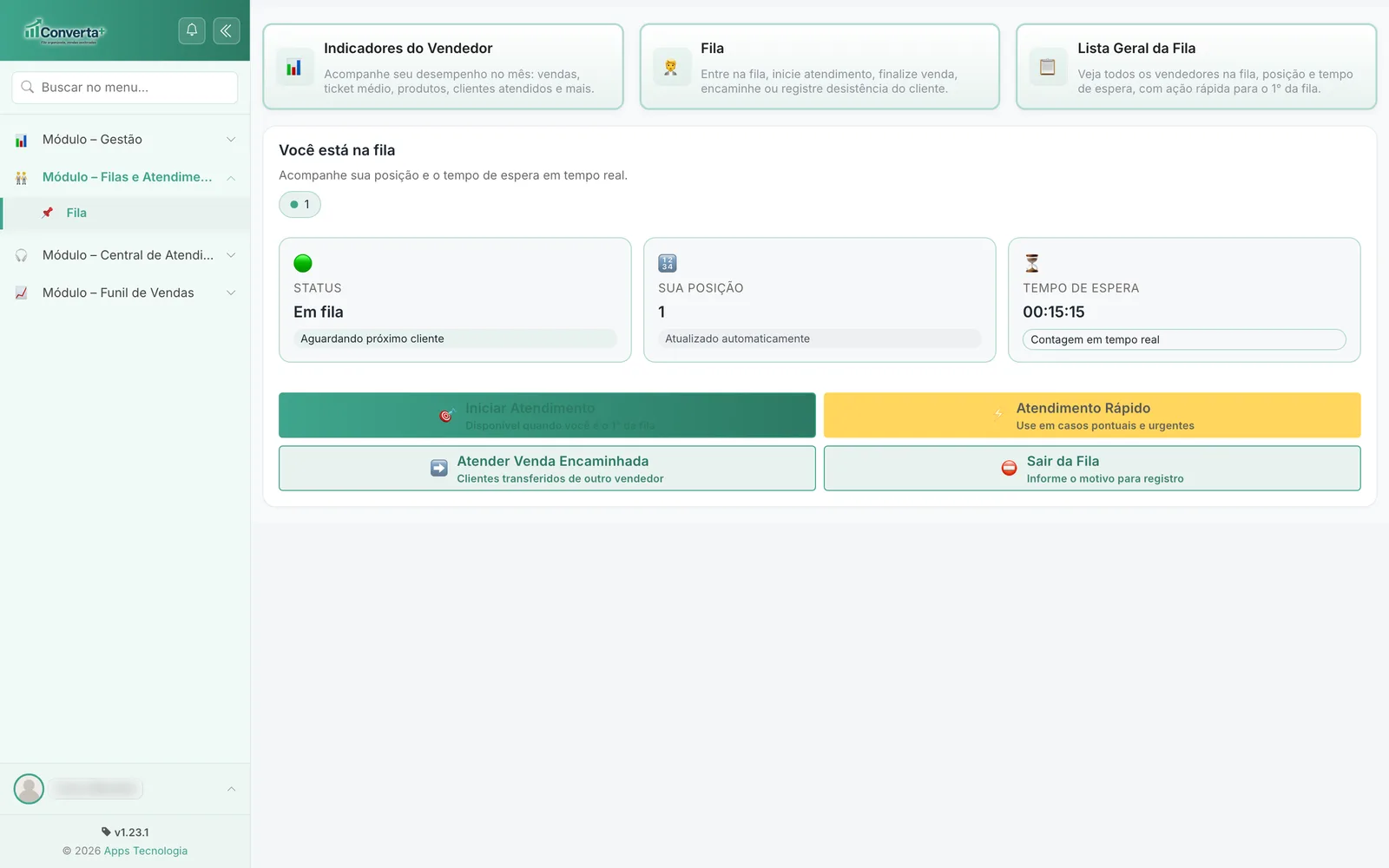Click Atender Venda Encaminhada button

[x=547, y=469]
